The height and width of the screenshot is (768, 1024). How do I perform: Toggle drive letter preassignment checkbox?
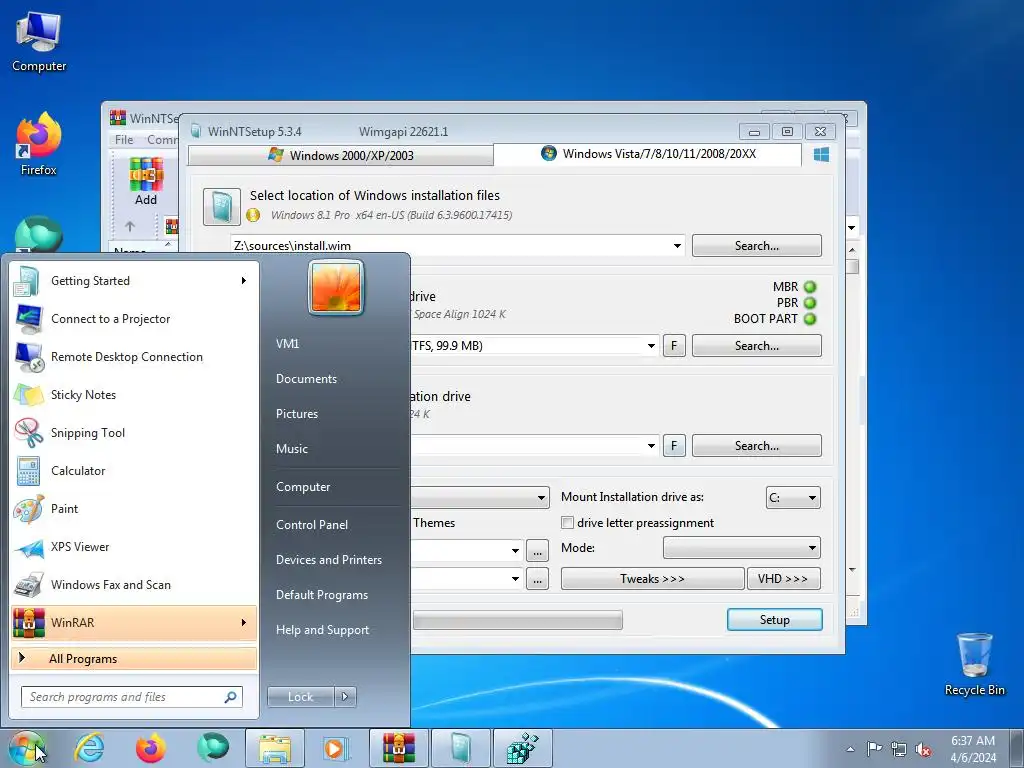pos(568,522)
